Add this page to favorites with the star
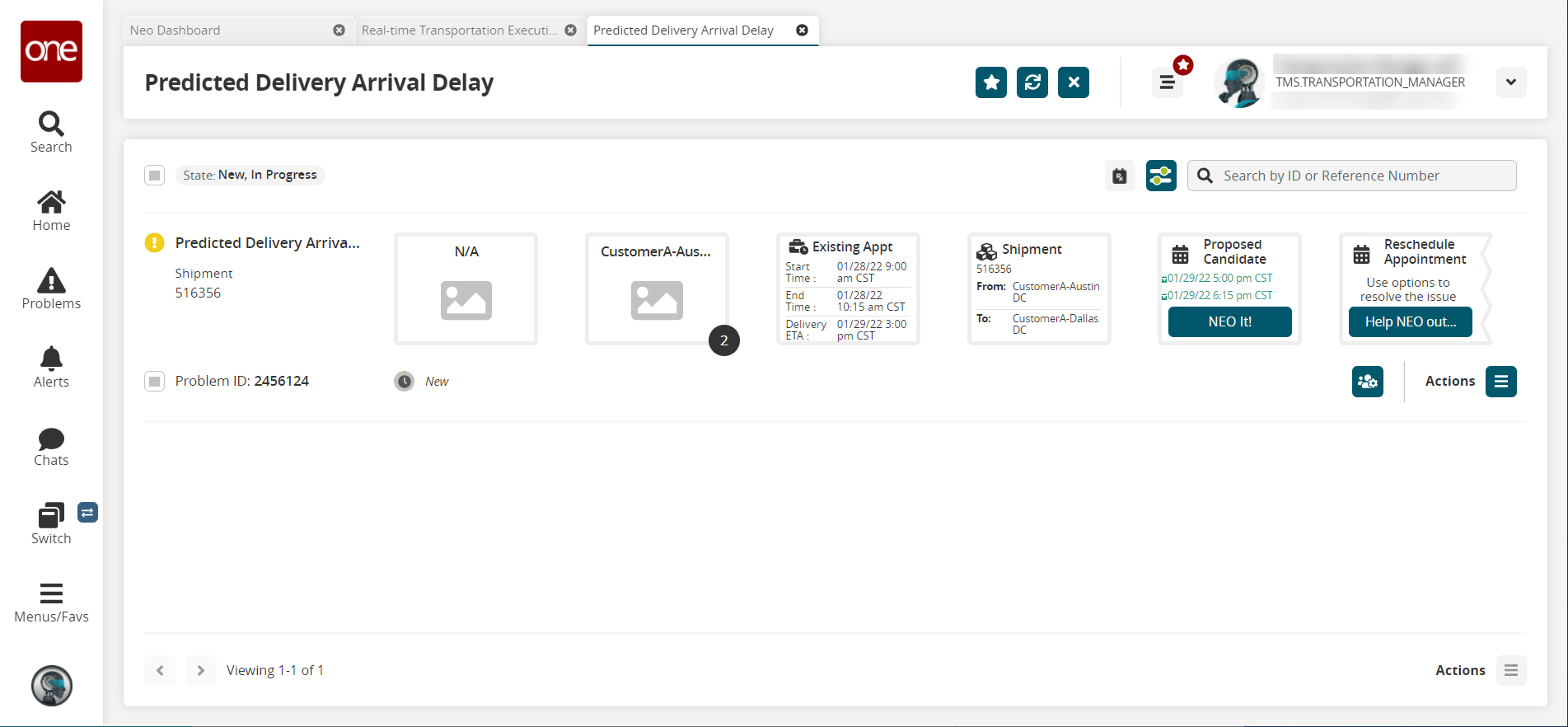Viewport: 1568px width, 727px height. pos(991,82)
